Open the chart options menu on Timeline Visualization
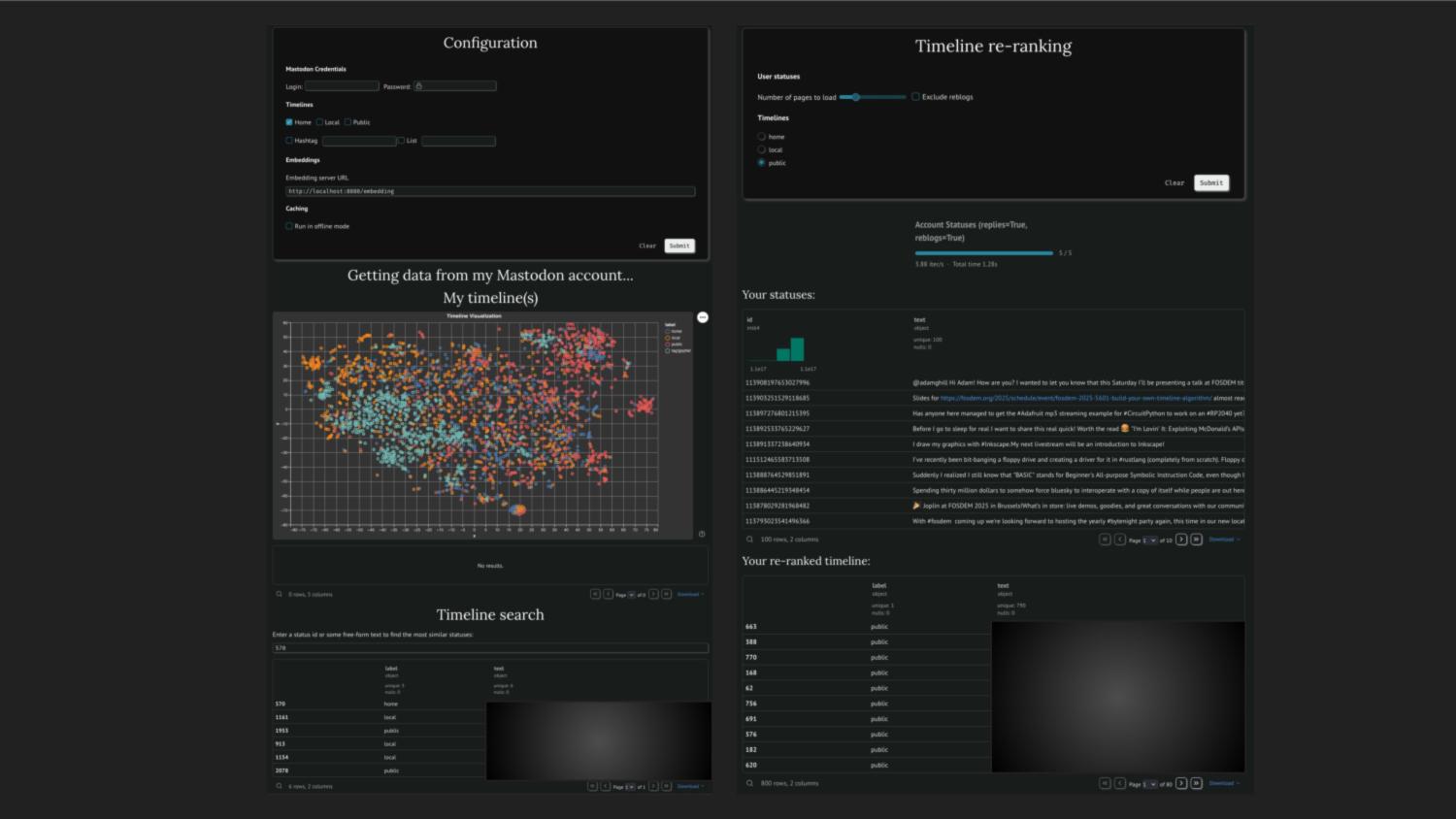This screenshot has height=819, width=1456. (x=703, y=317)
